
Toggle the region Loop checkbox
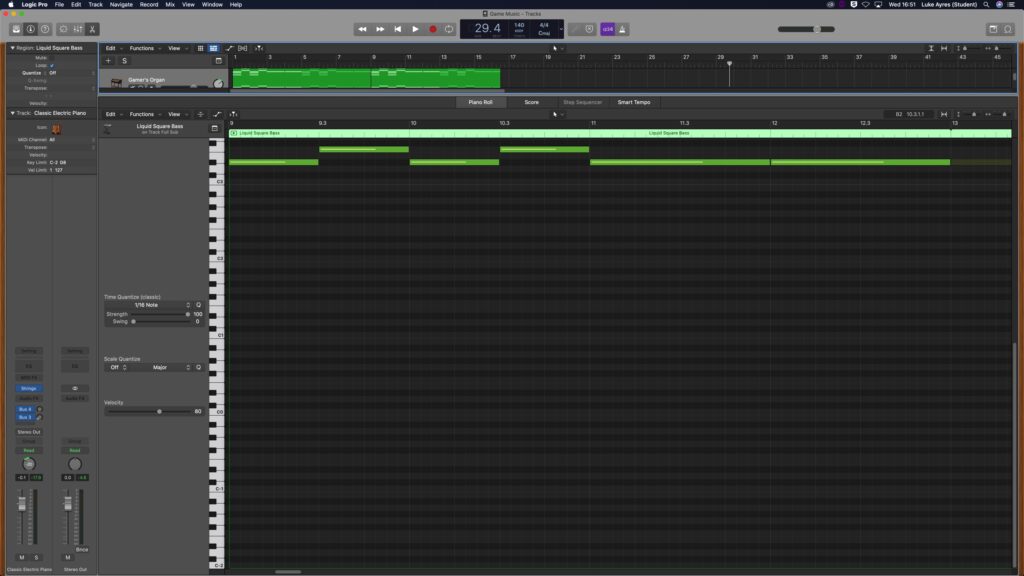click(x=52, y=65)
